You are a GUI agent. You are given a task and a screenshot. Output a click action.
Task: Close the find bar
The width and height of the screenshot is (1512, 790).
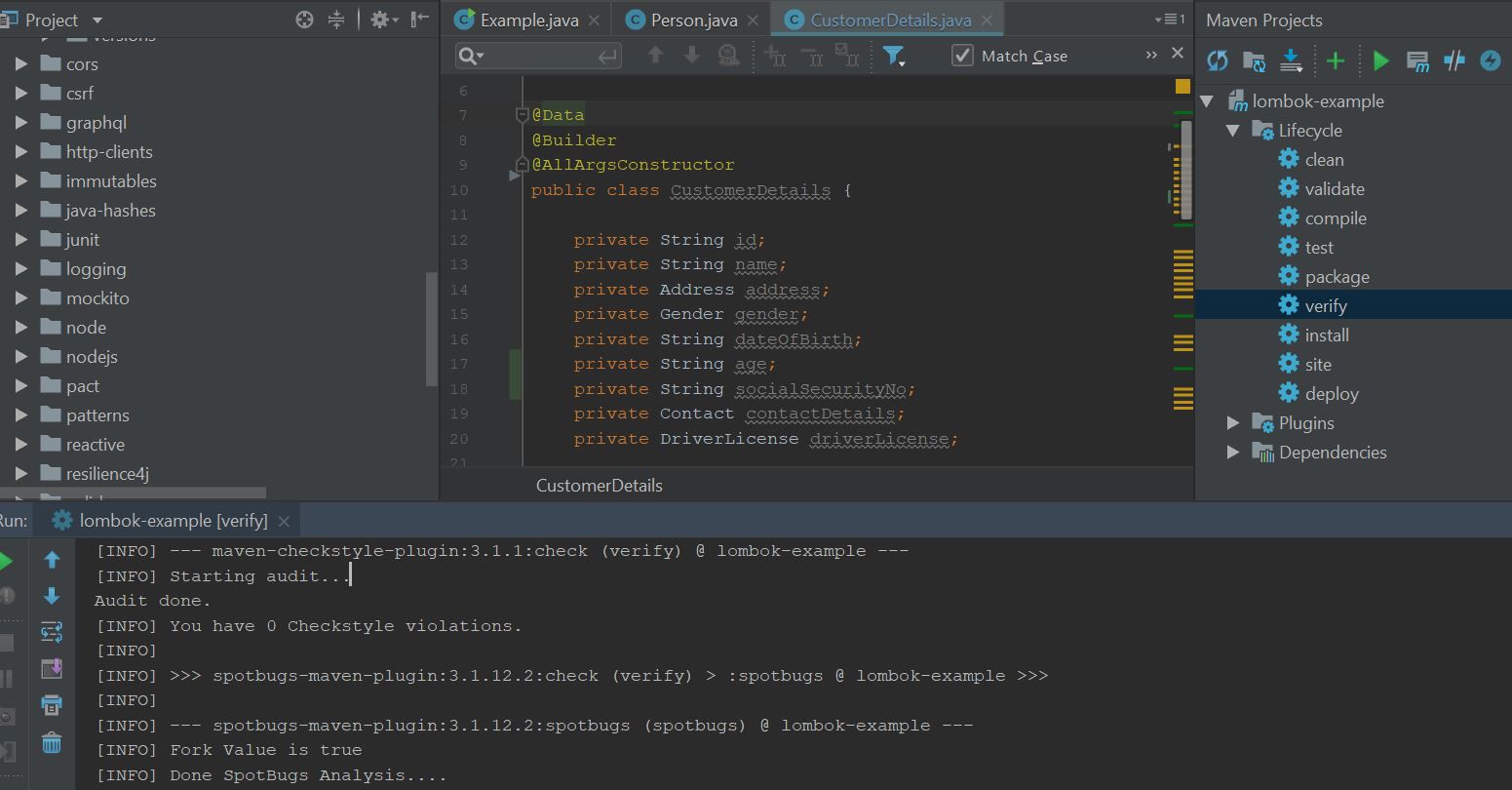click(x=1178, y=54)
